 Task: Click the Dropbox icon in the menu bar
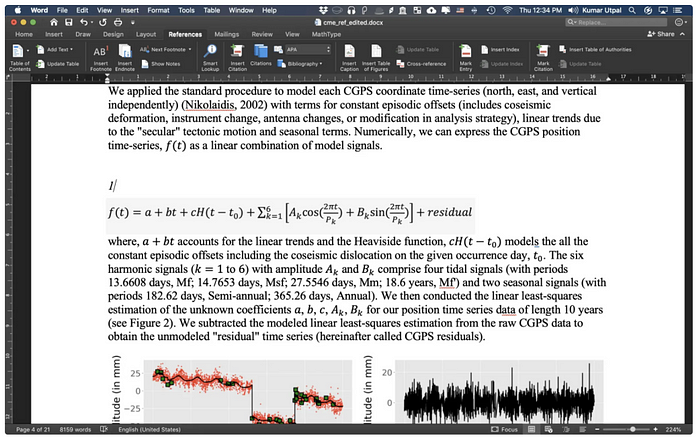324,10
